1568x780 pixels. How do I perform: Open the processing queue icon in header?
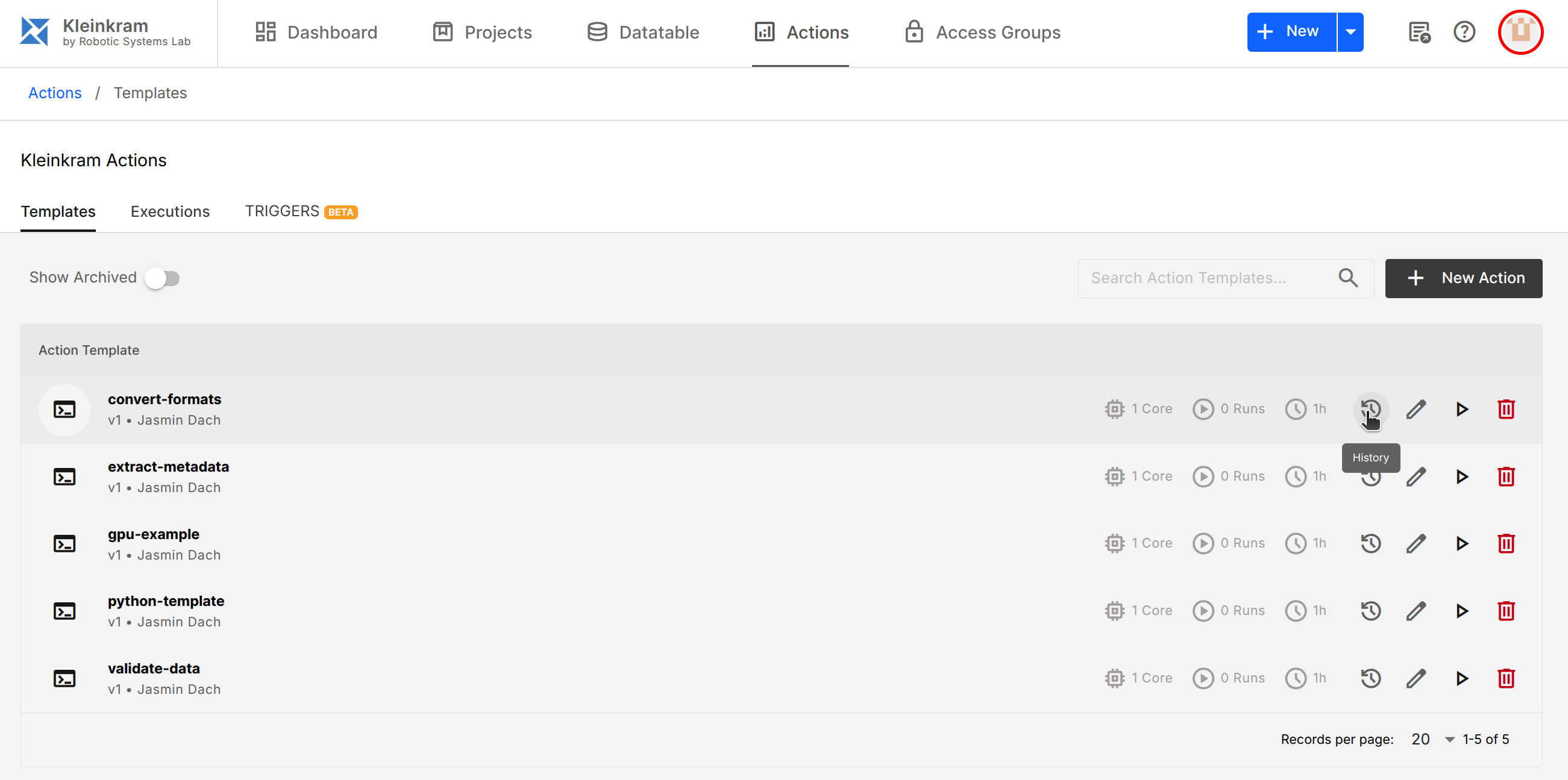coord(1419,32)
